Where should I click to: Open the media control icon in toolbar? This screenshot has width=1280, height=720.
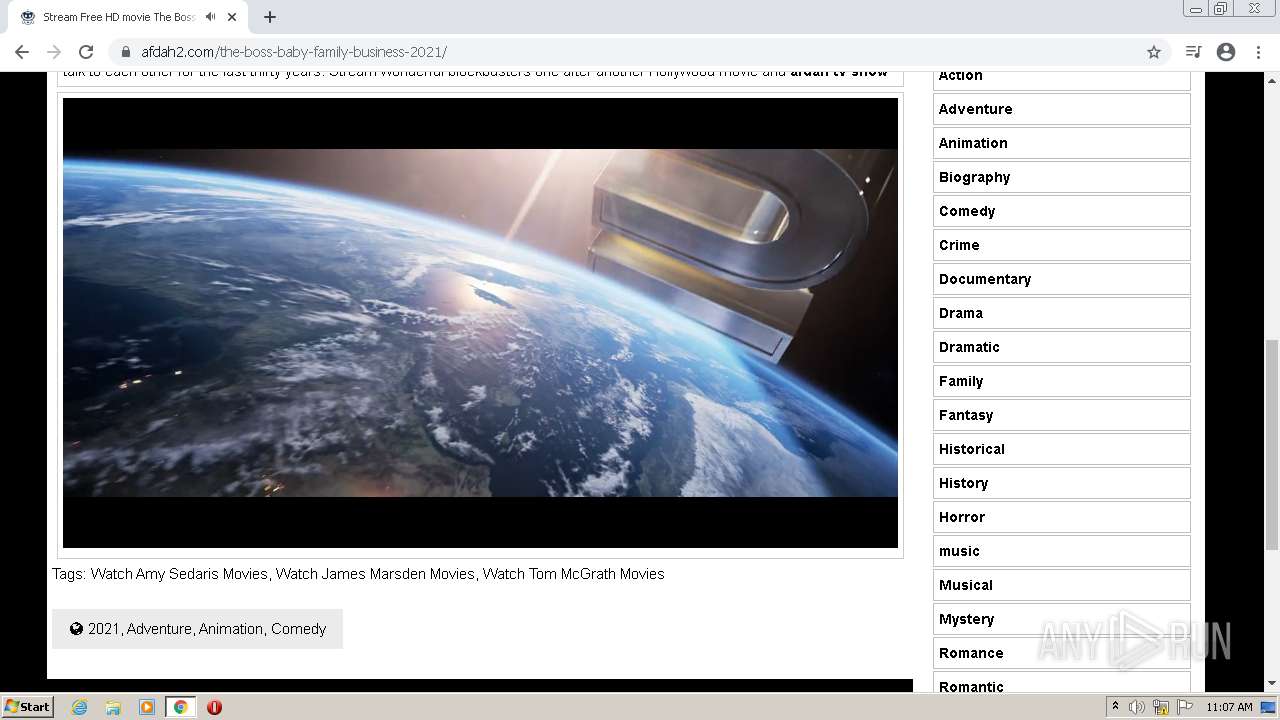tap(1193, 52)
